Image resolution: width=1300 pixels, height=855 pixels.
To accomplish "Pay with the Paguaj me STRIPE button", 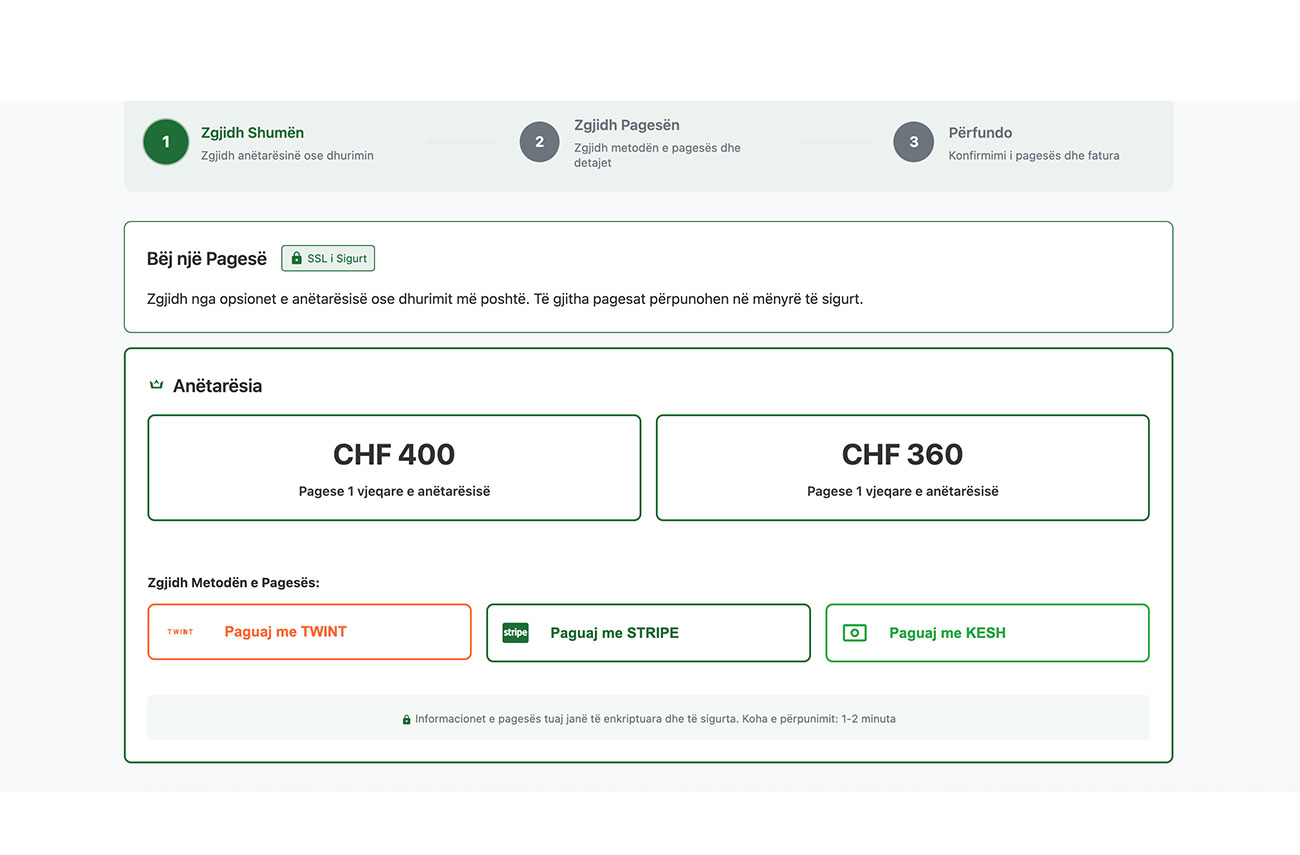I will (648, 633).
